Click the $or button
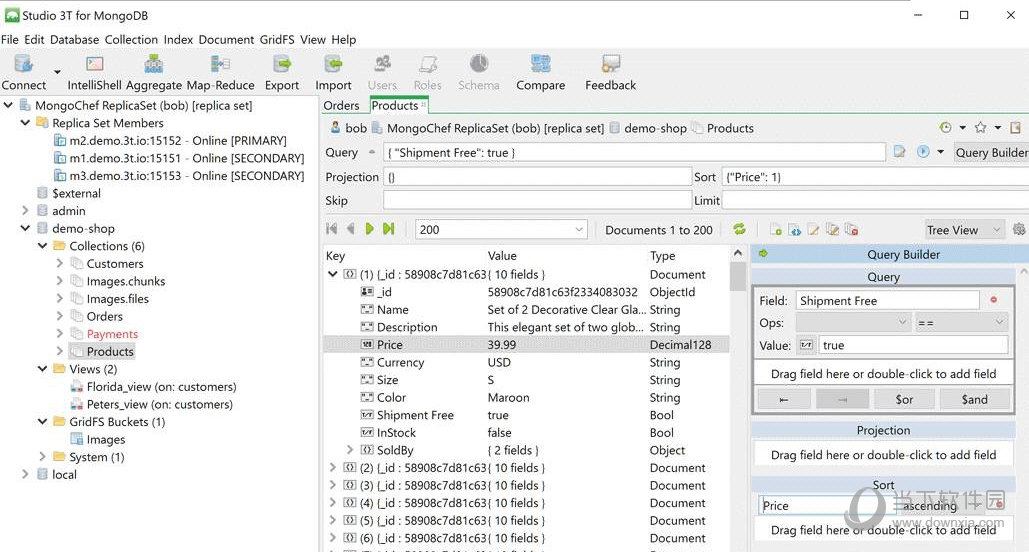 (x=904, y=398)
